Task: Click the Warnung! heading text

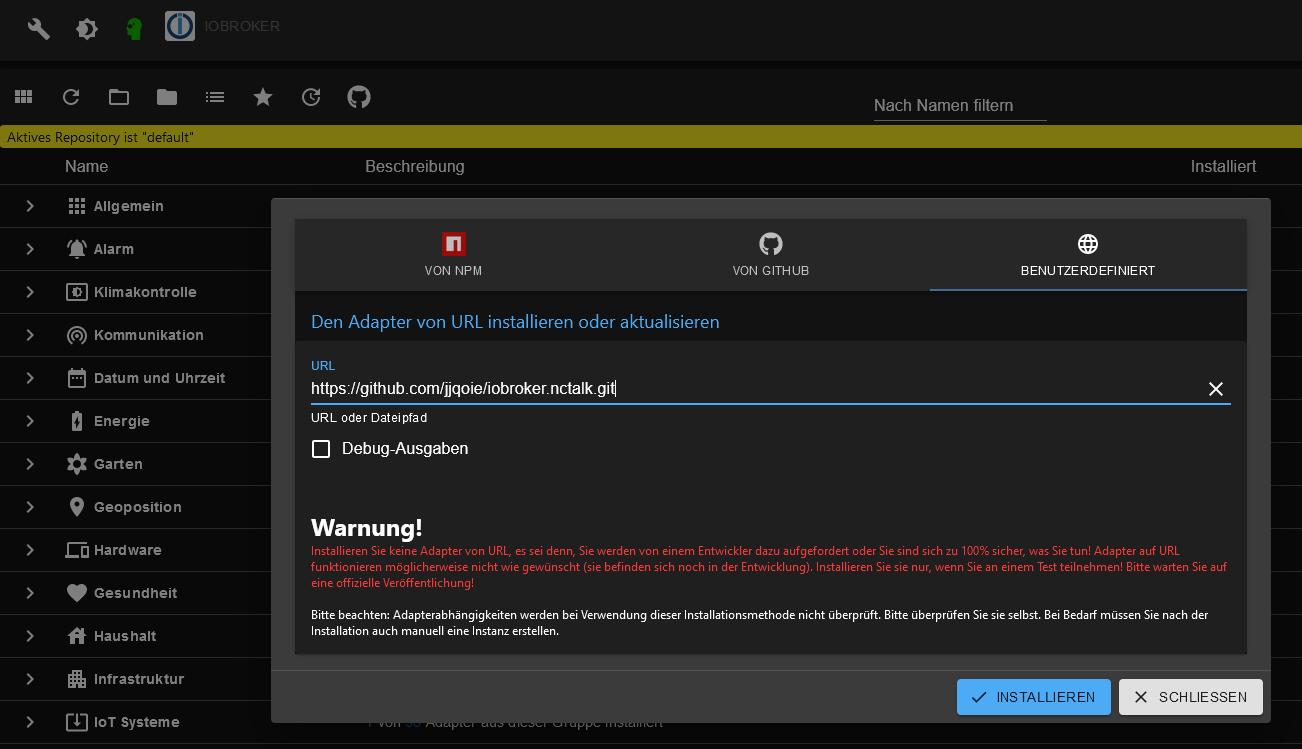Action: (x=367, y=528)
